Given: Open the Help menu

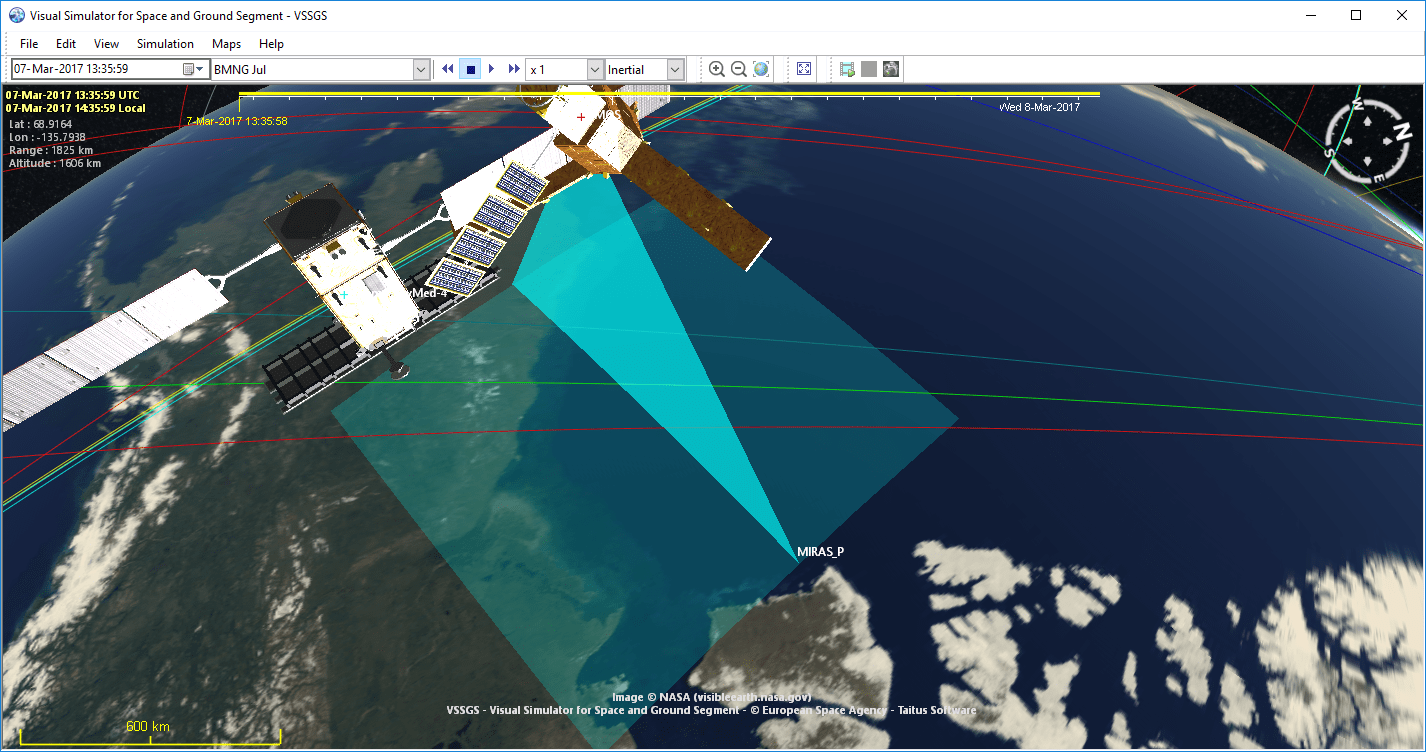Looking at the screenshot, I should click(x=271, y=44).
